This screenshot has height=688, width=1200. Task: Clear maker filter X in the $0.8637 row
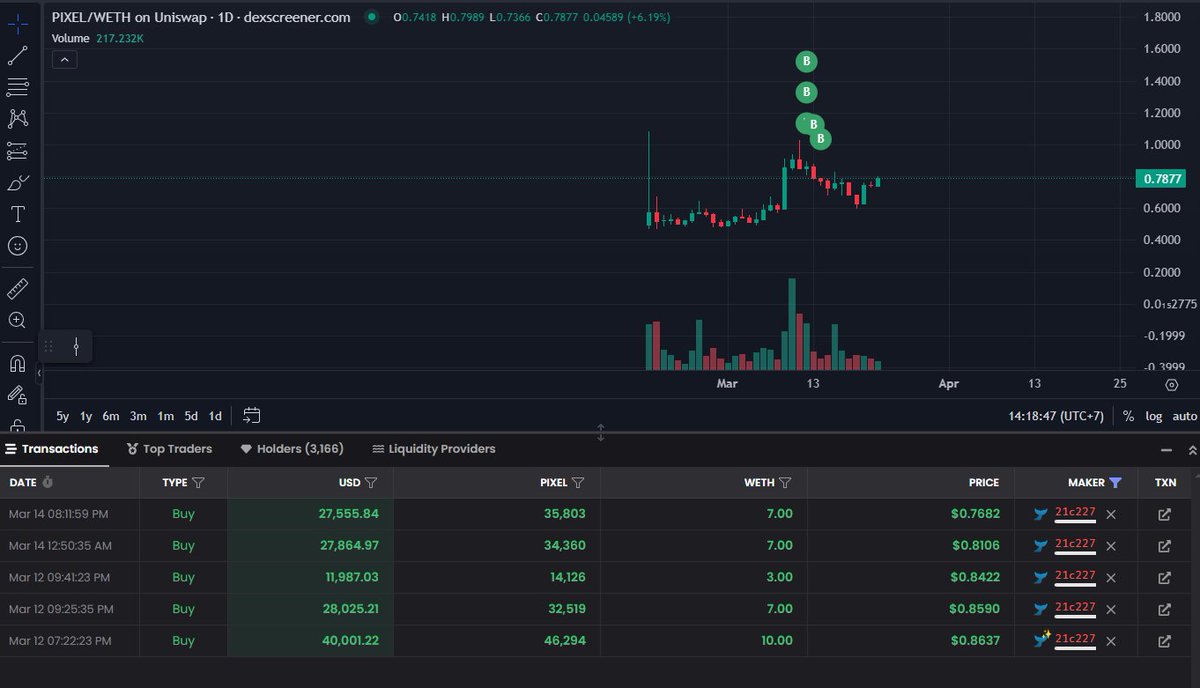click(x=1111, y=641)
